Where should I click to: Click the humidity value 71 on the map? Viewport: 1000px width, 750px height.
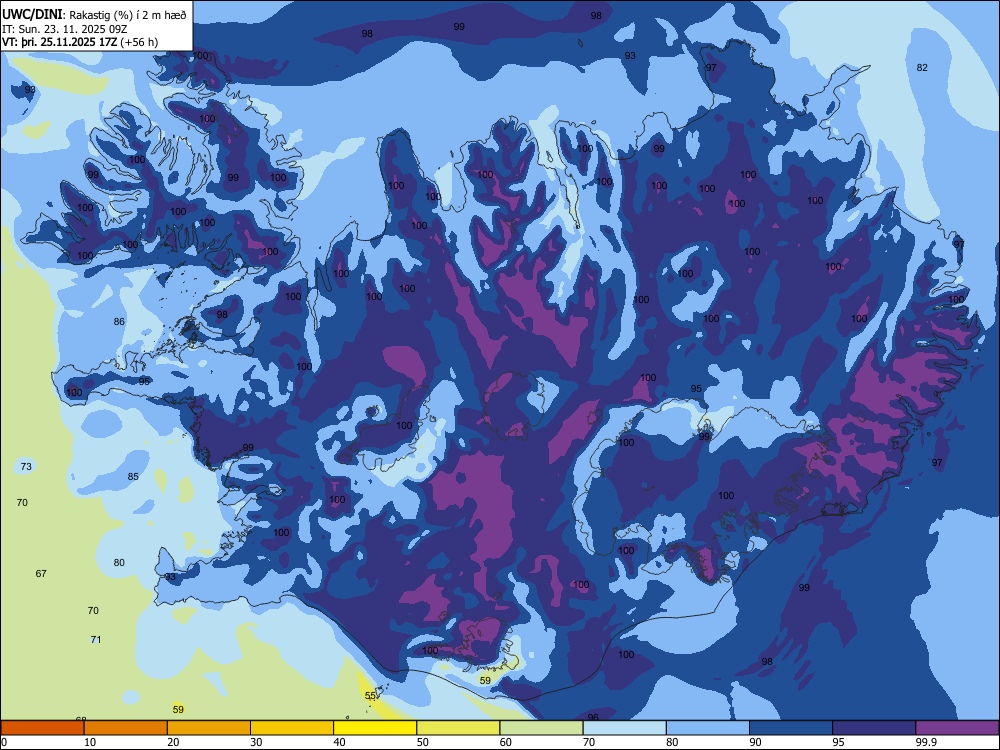tap(96, 640)
